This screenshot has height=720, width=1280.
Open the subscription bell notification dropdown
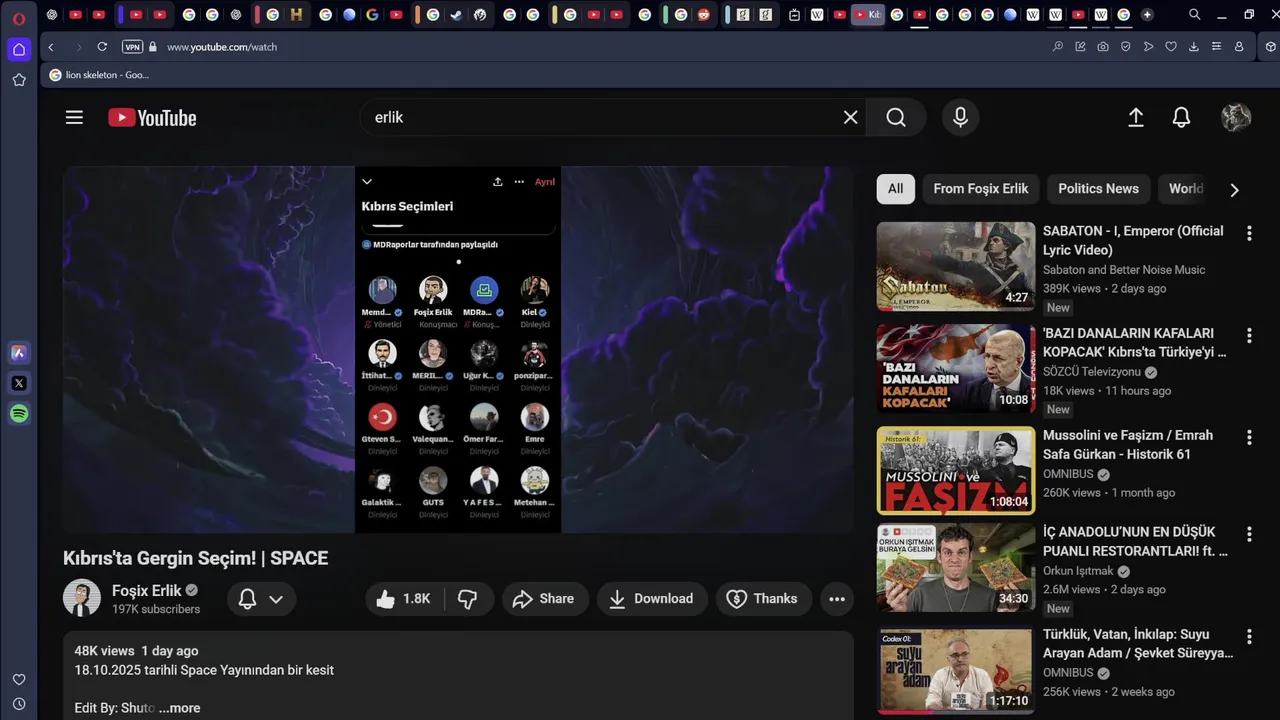pos(261,599)
